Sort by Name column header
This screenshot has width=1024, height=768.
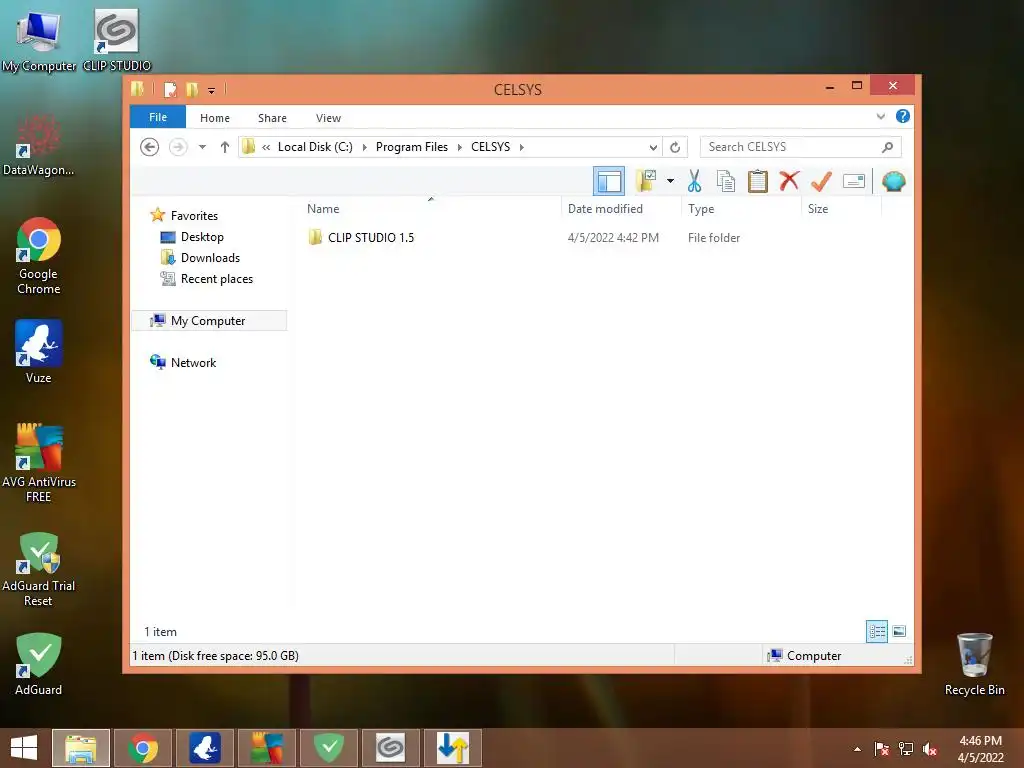323,209
